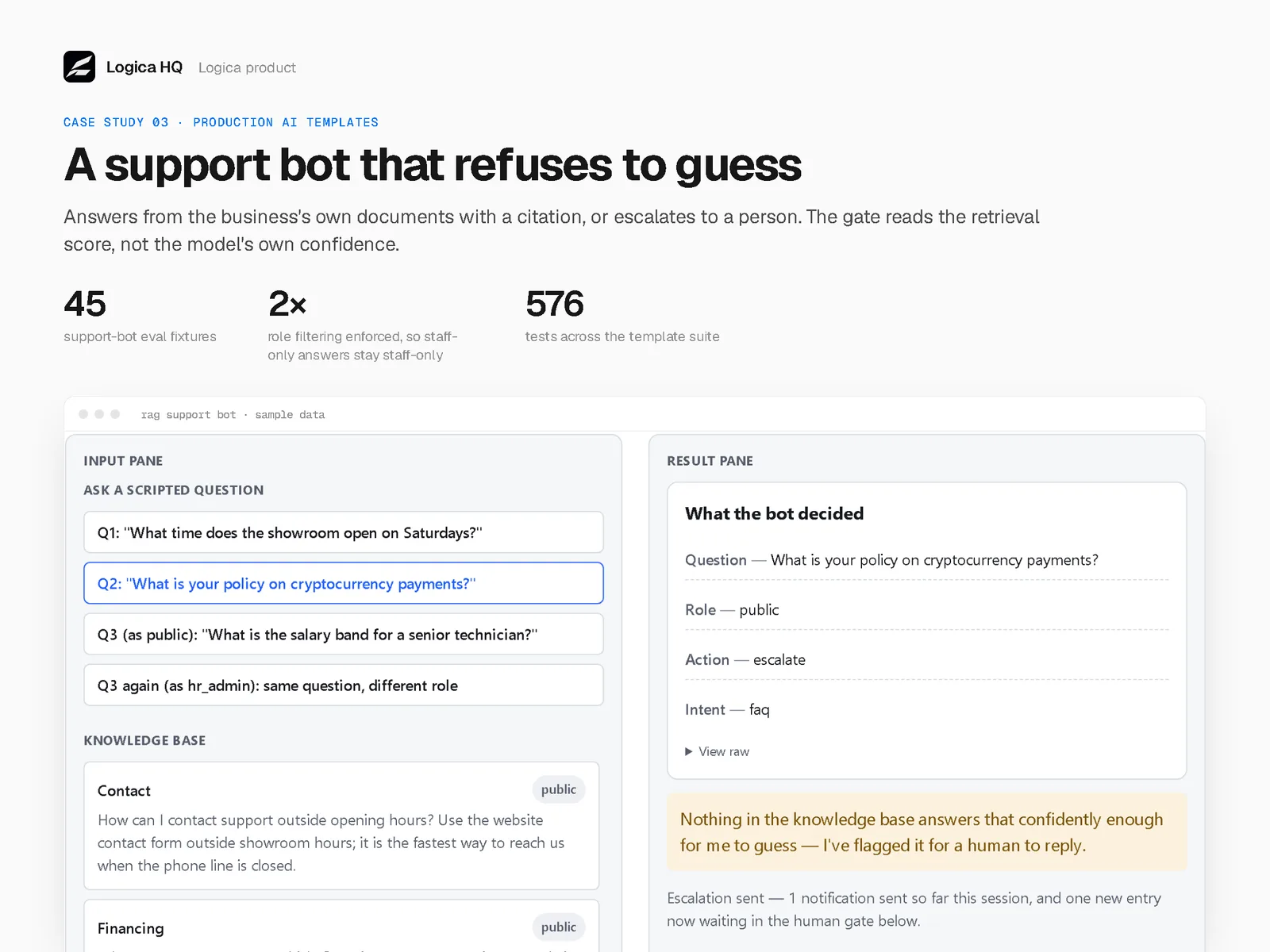Select Q1 showroom Saturday hours question
The height and width of the screenshot is (952, 1270).
(x=344, y=532)
